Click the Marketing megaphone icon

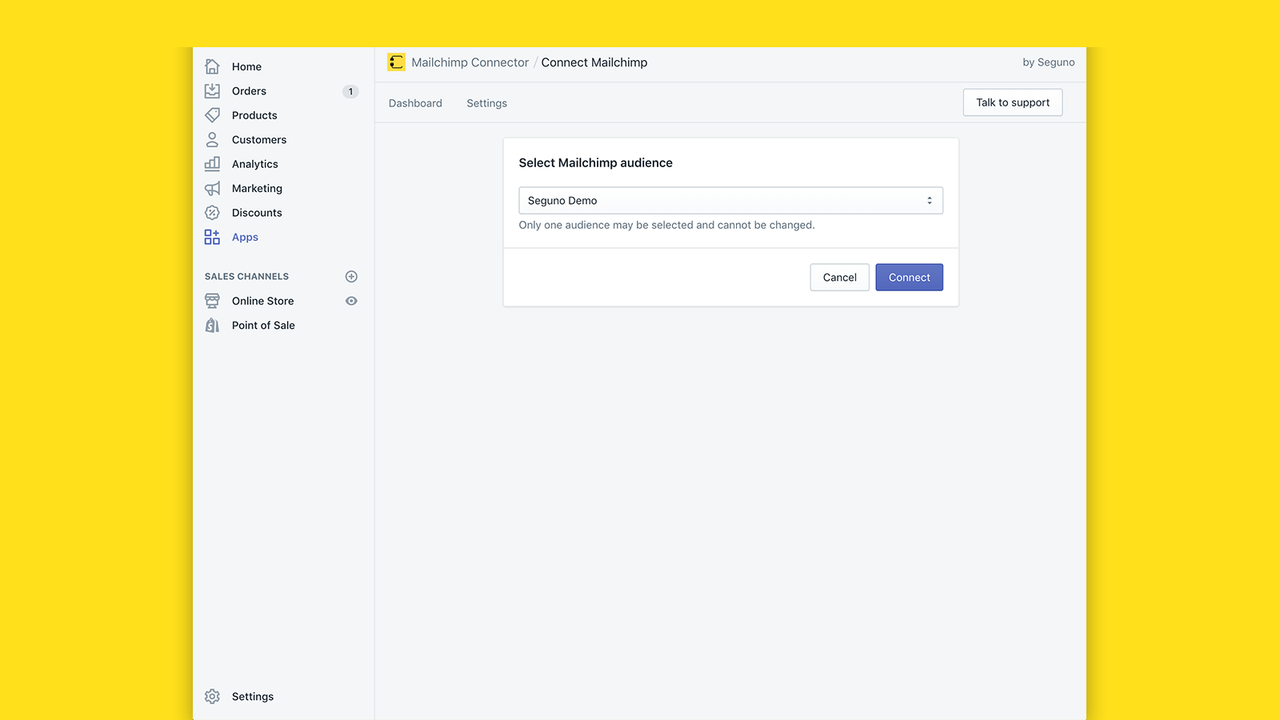click(x=212, y=188)
